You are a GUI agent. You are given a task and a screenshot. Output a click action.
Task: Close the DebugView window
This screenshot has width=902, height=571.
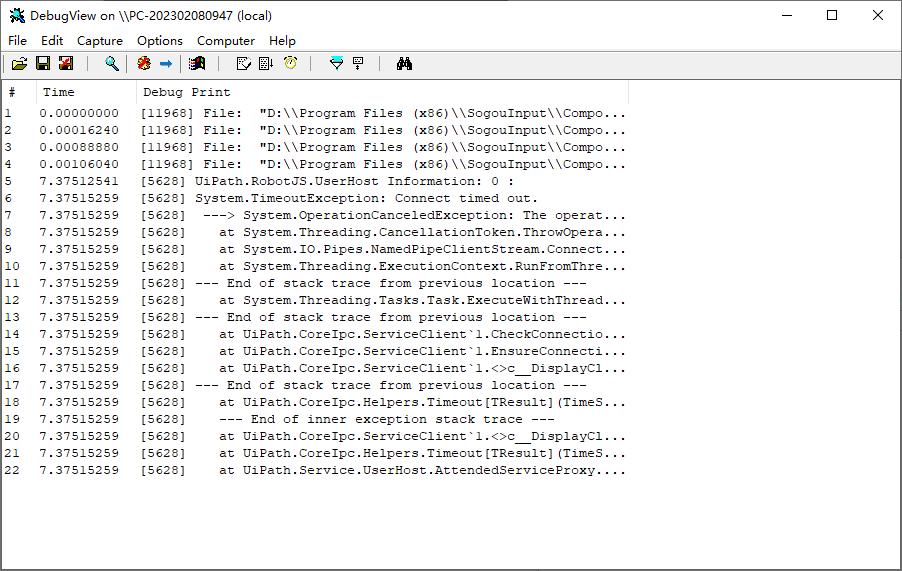[x=877, y=16]
